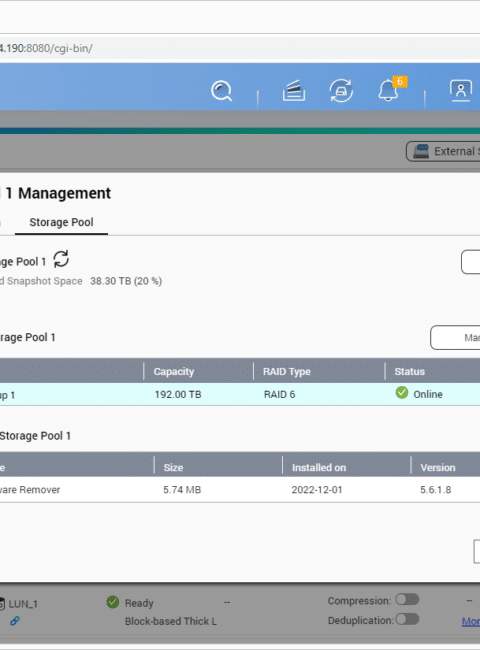Click the browser address bar URL
The height and width of the screenshot is (650, 480).
pos(46,49)
